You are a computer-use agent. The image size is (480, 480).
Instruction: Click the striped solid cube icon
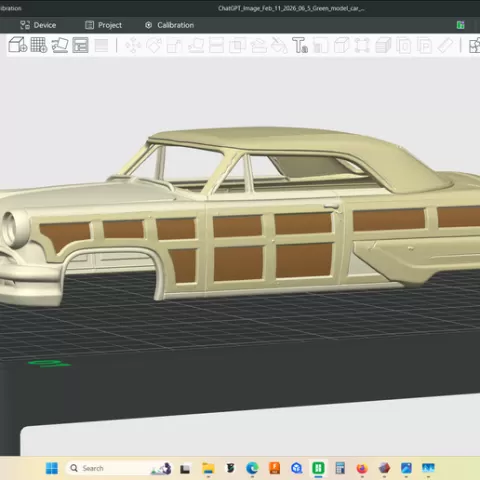(x=383, y=45)
